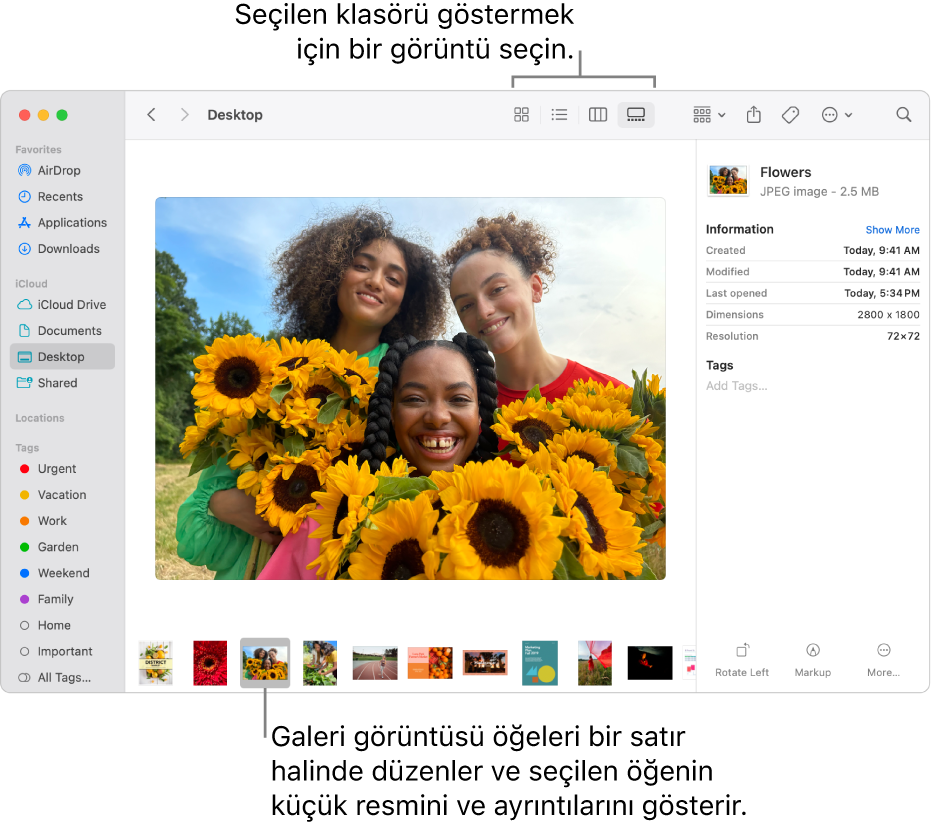Select the orange Work tag

[x=62, y=521]
